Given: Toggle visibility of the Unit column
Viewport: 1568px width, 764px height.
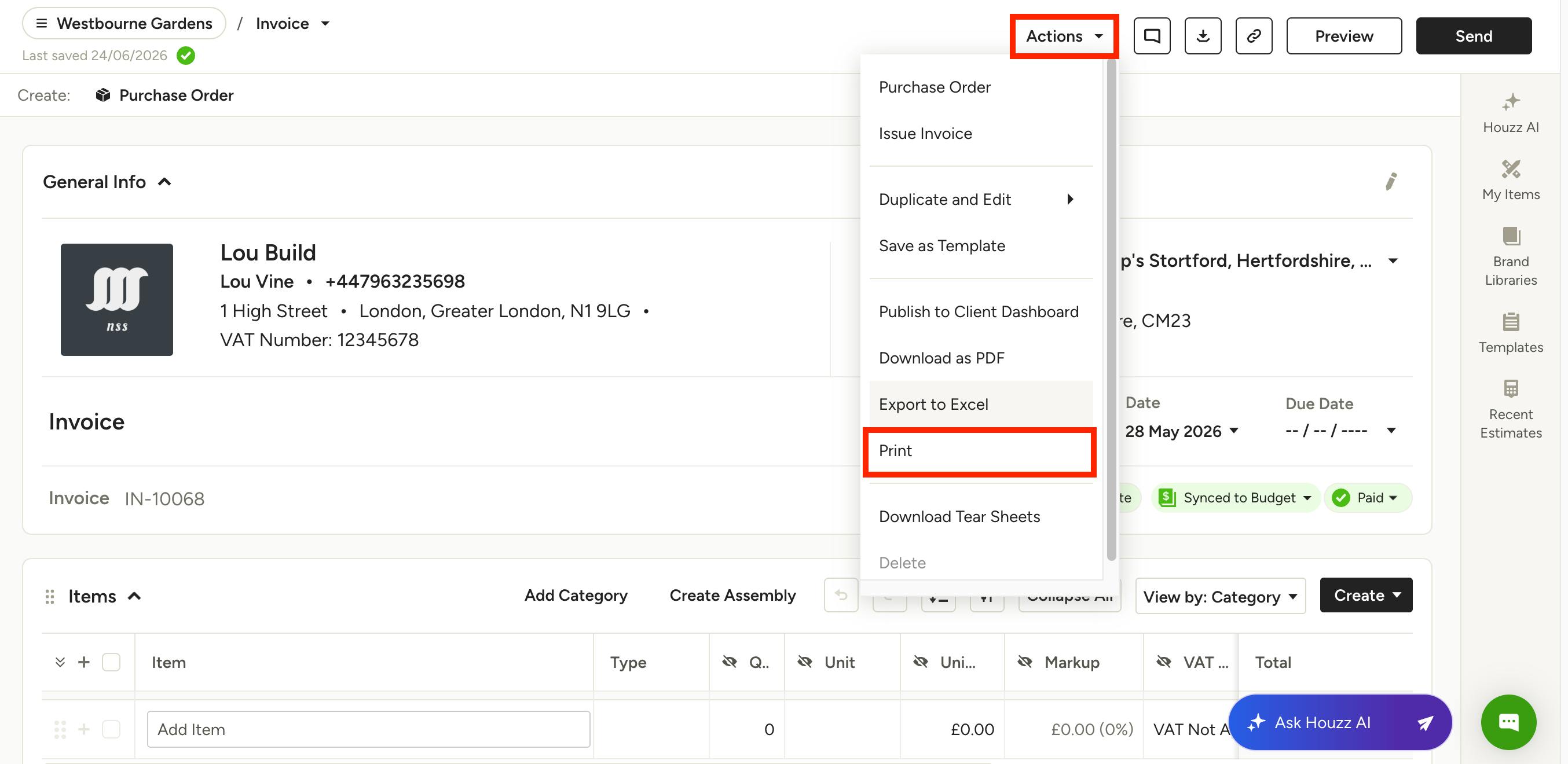Looking at the screenshot, I should coord(805,661).
